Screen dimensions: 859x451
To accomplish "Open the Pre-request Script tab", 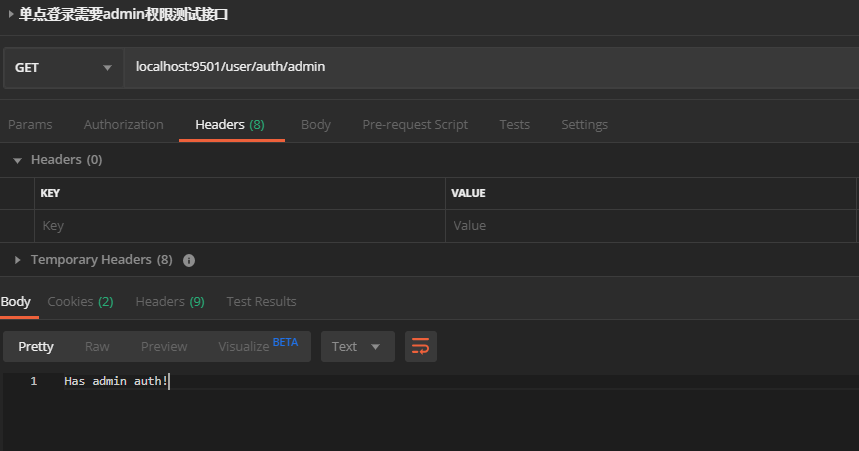I will point(414,125).
